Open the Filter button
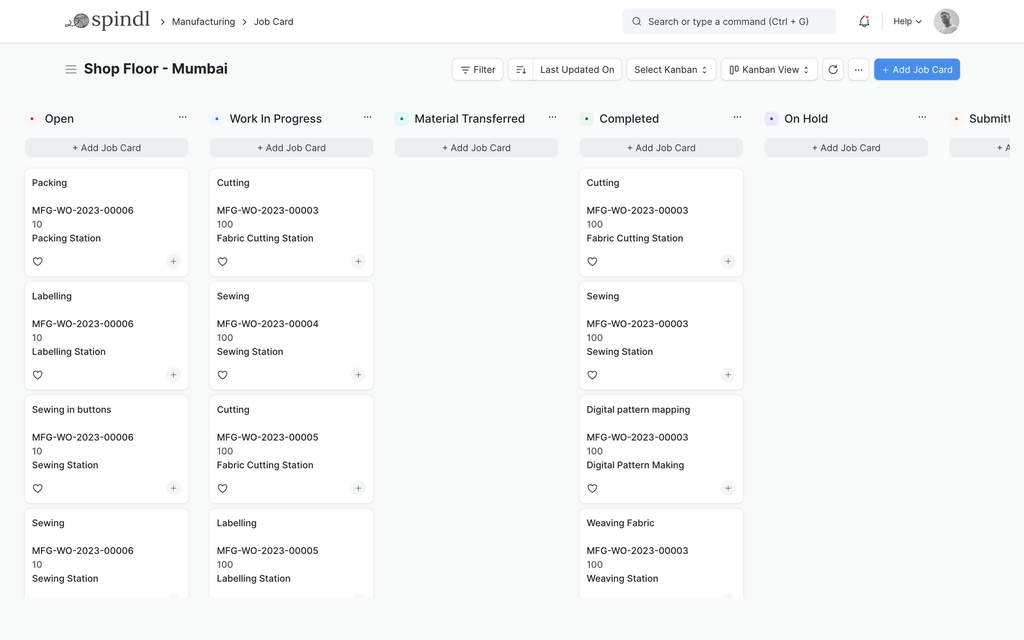This screenshot has width=1024, height=640. (x=478, y=70)
